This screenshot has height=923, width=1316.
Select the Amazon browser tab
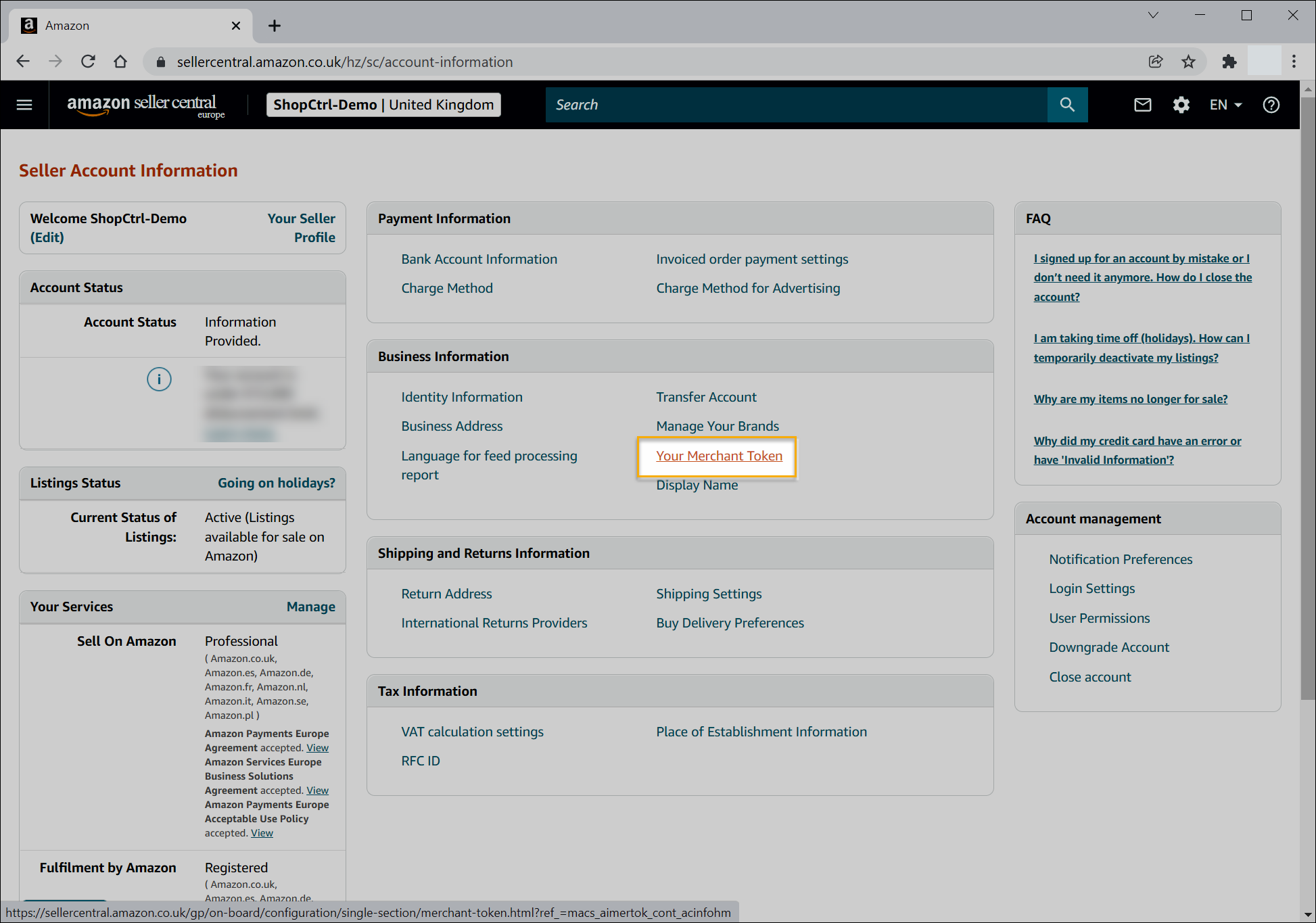[131, 26]
